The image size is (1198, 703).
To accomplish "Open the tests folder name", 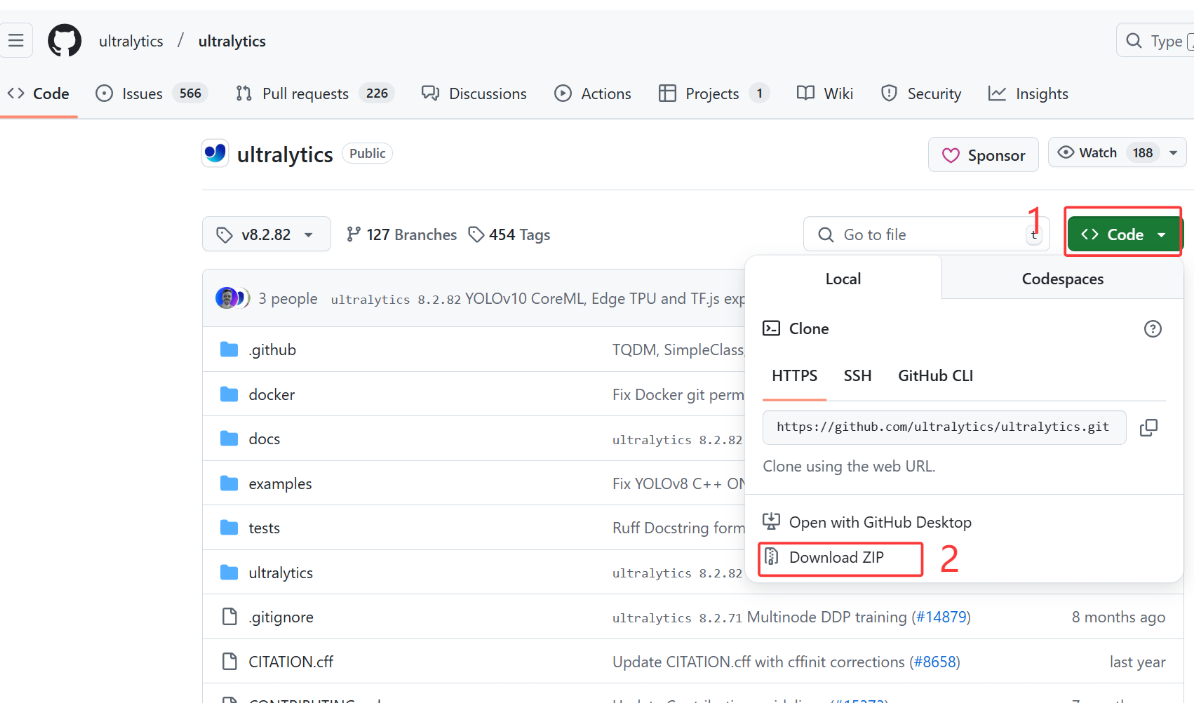I will pos(264,528).
